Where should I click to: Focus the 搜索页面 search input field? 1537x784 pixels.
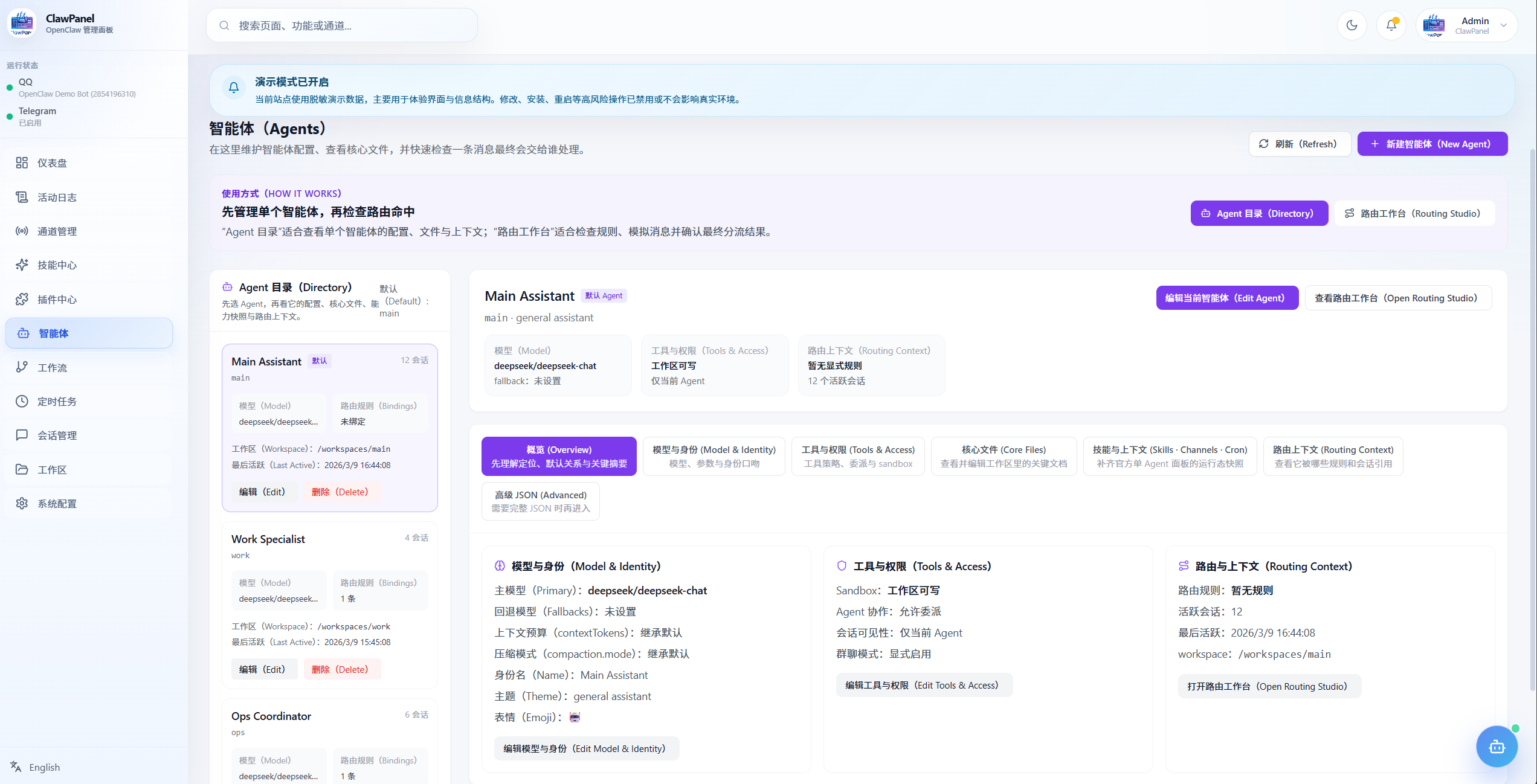click(342, 25)
